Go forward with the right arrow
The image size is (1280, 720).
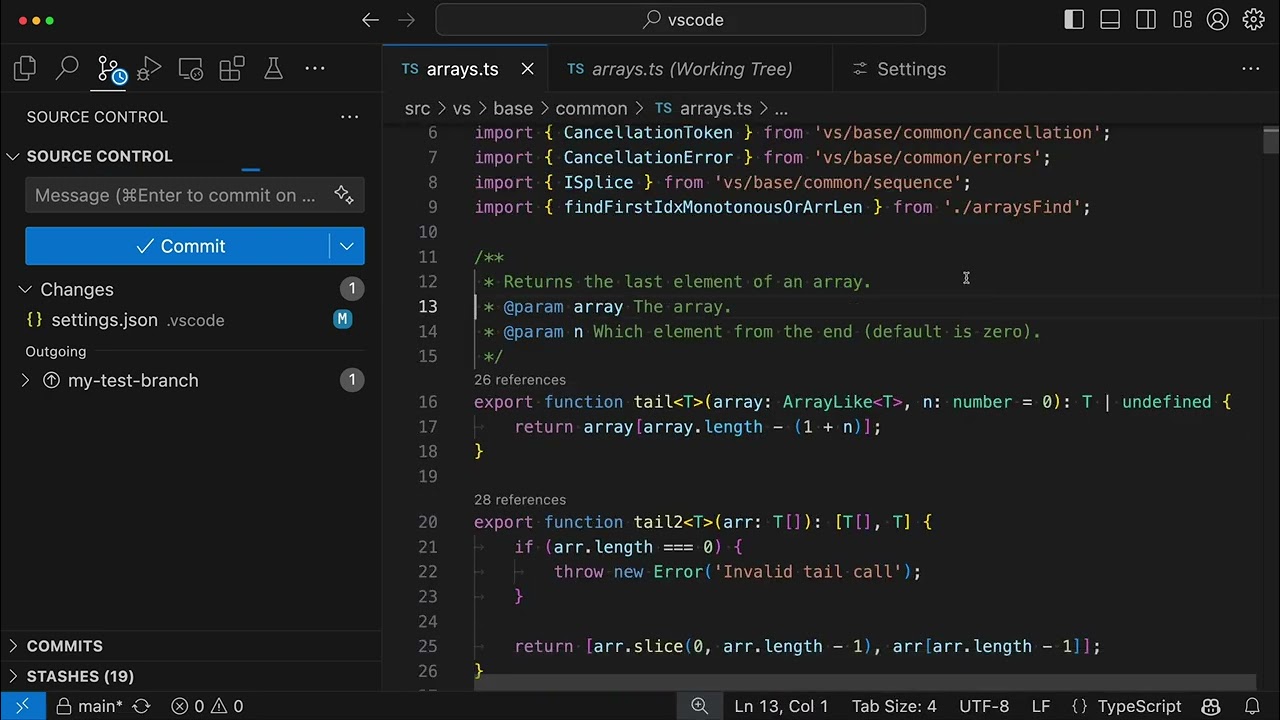406,20
